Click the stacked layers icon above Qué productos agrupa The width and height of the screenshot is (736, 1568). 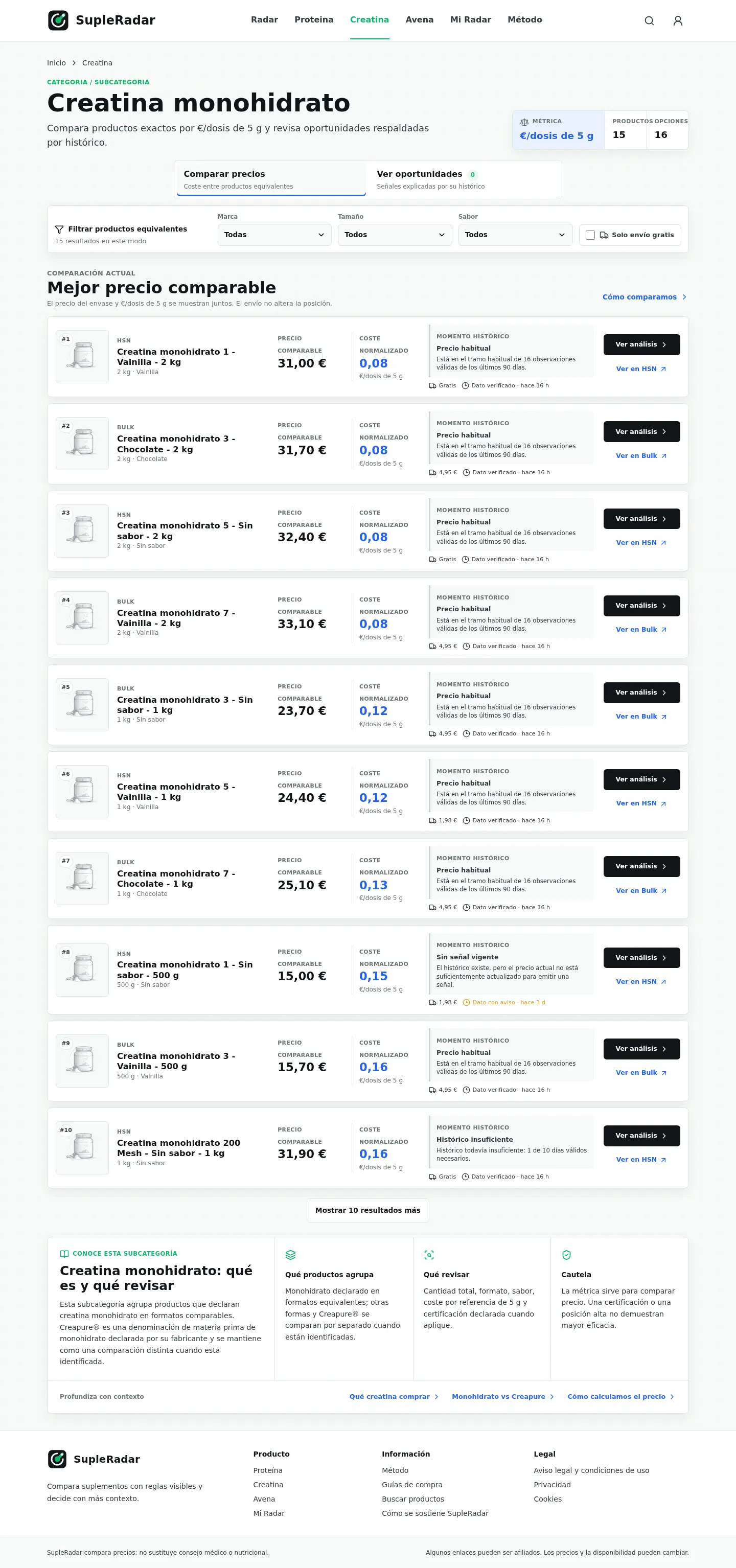pos(290,1255)
